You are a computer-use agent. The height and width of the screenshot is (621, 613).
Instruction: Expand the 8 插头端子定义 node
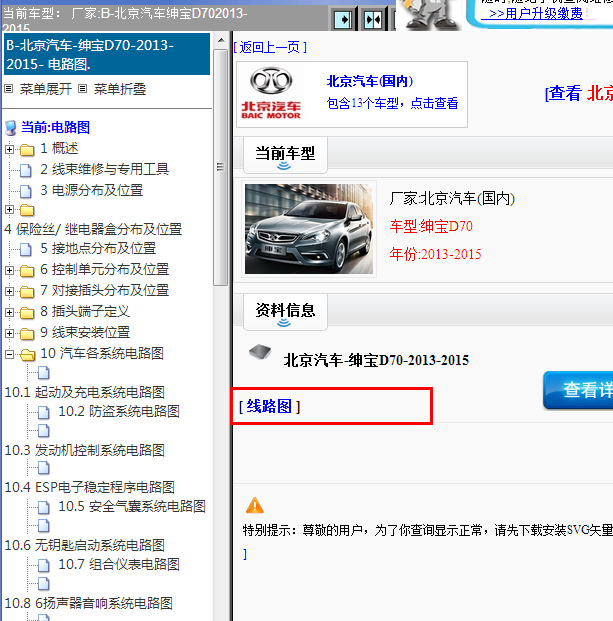10,312
